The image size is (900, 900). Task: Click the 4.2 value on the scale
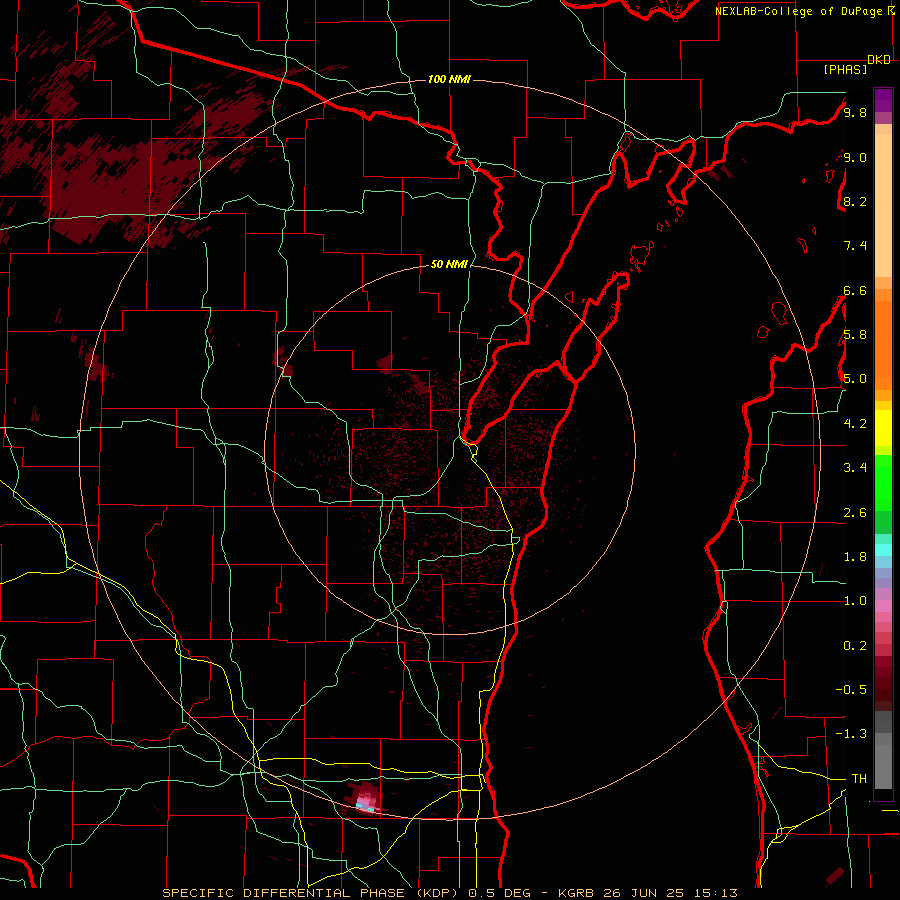(x=855, y=423)
